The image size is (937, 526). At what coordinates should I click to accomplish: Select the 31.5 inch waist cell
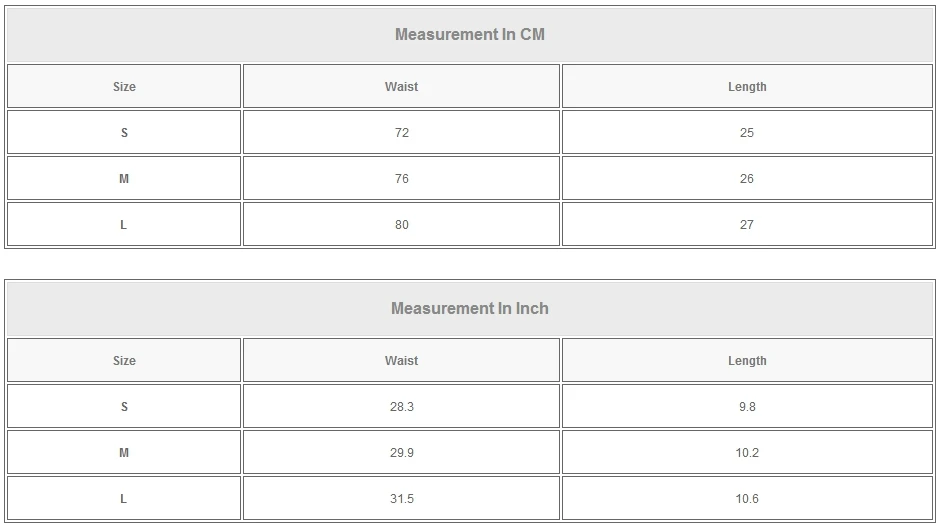tap(401, 499)
